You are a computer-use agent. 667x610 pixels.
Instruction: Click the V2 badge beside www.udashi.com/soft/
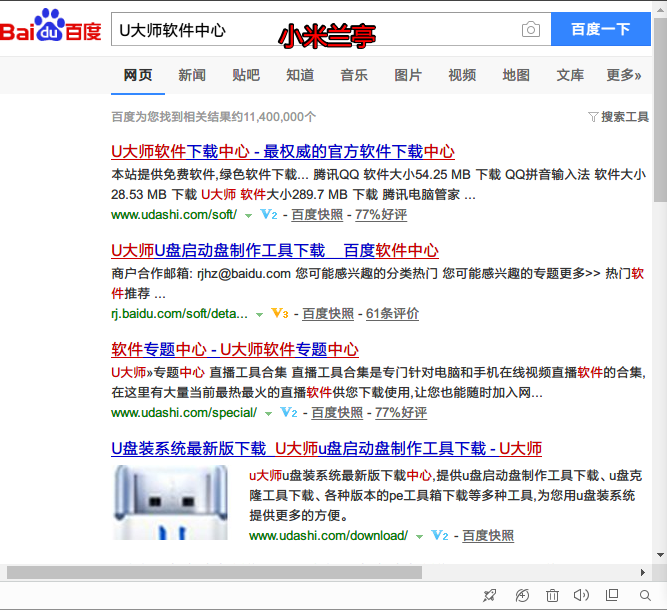[x=268, y=214]
